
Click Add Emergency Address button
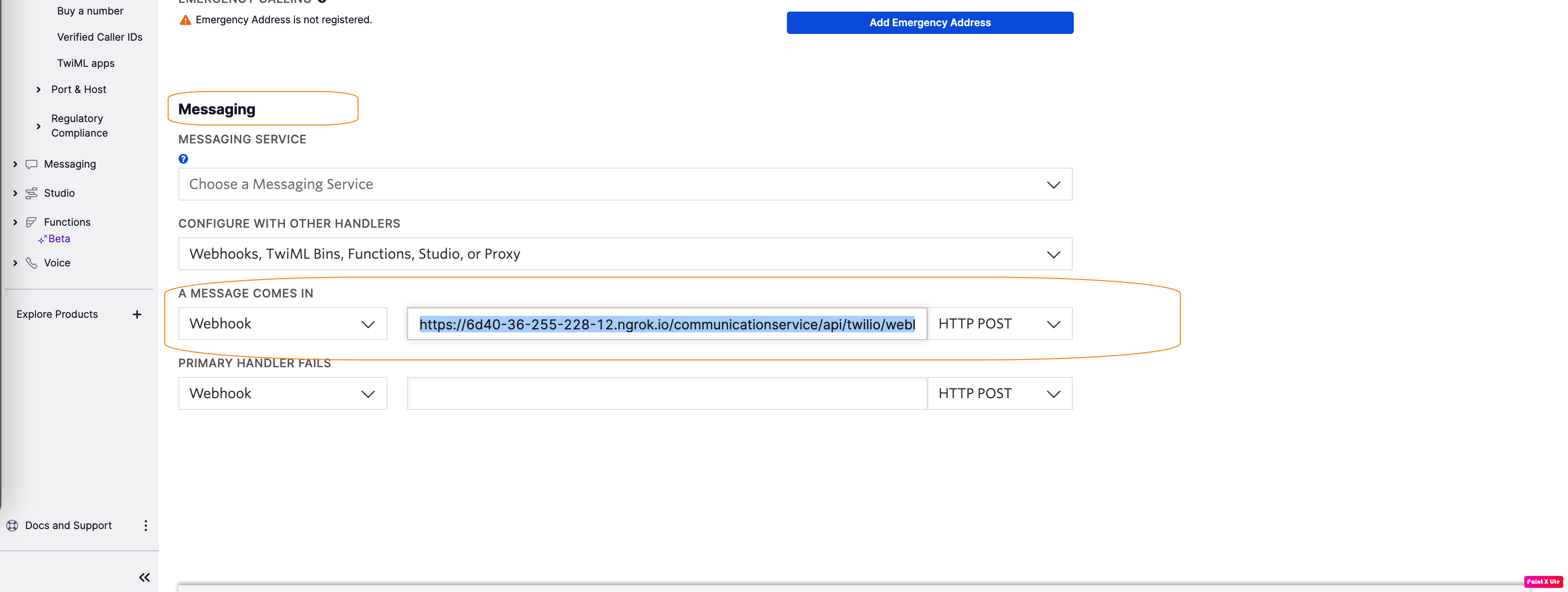pos(929,22)
